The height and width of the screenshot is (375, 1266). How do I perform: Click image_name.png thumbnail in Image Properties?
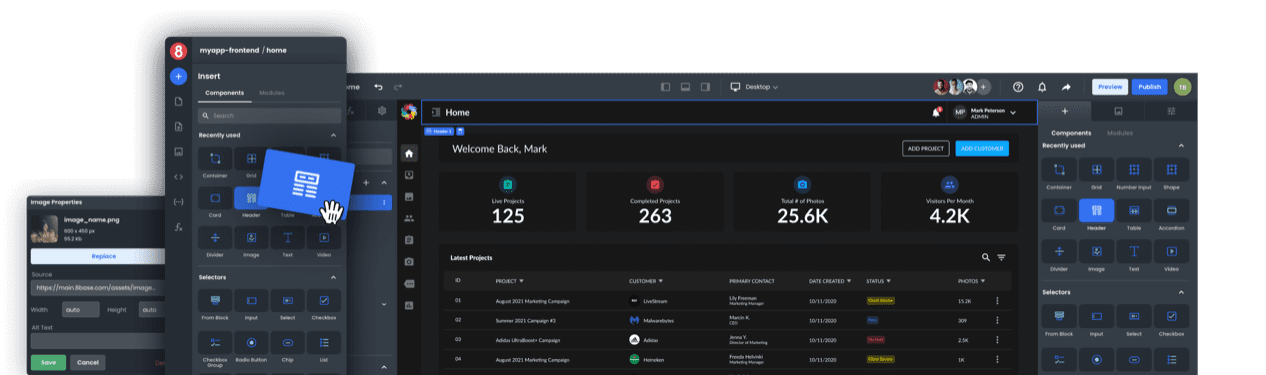point(44,230)
